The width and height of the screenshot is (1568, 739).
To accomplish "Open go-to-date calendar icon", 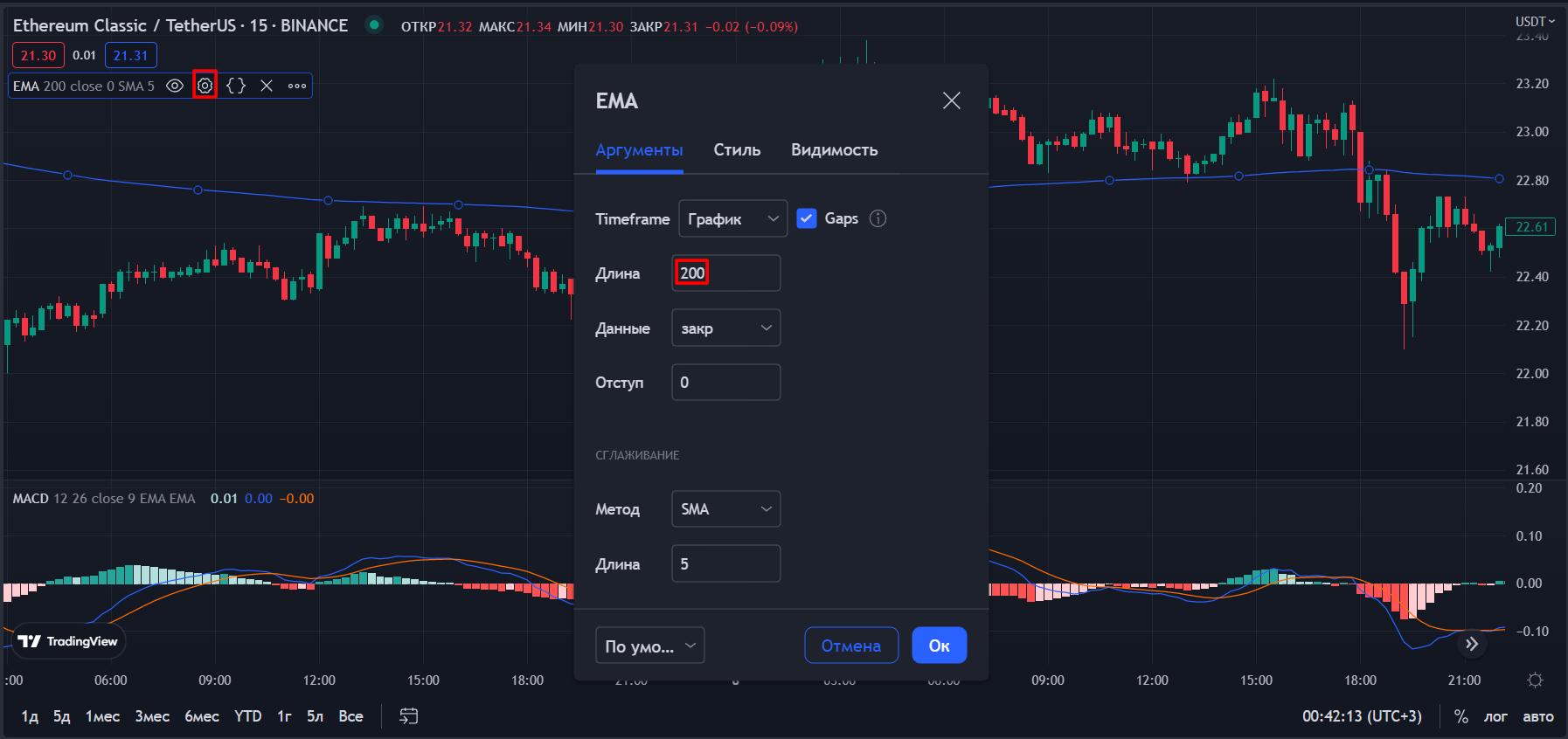I will [x=409, y=716].
